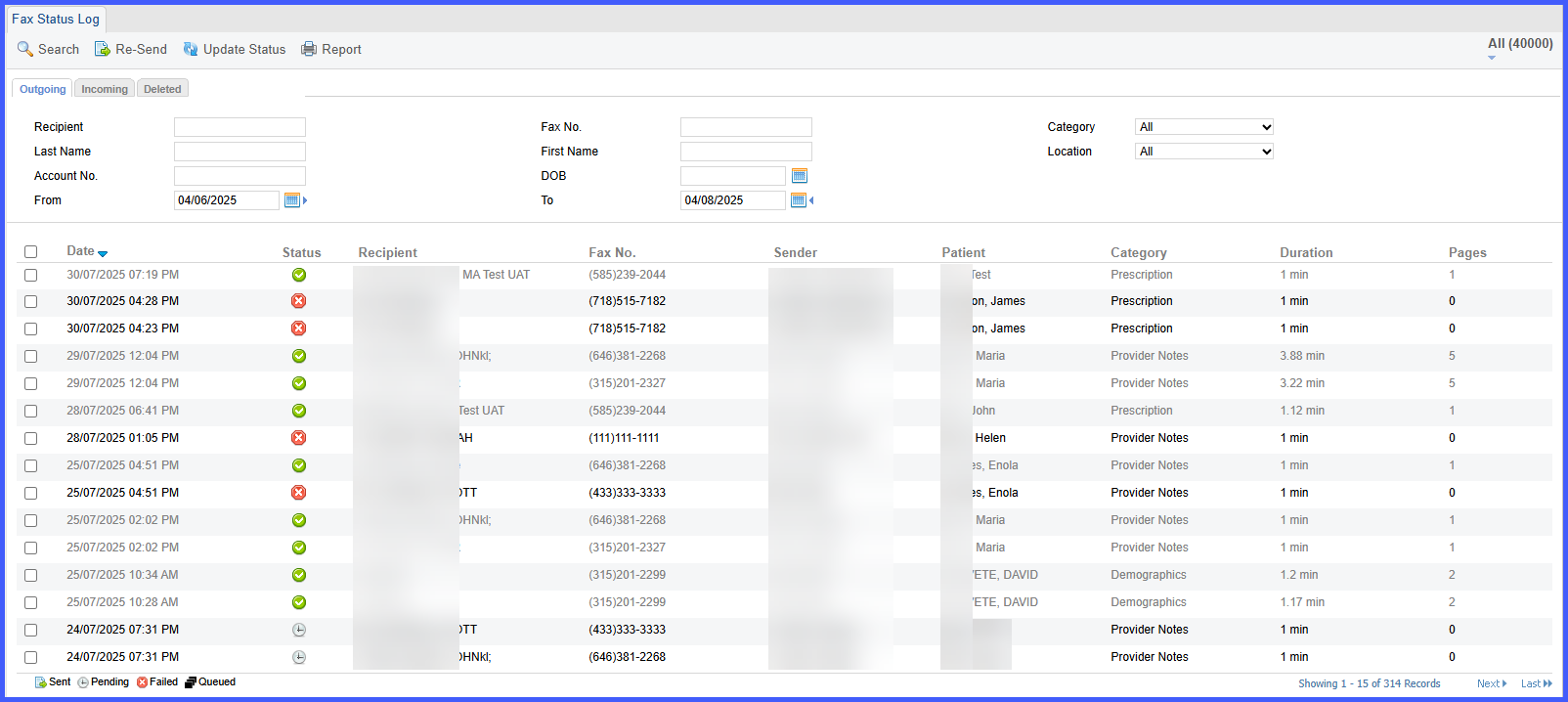1568x702 pixels.
Task: Check the row 25/07/2025 10:34 AM
Action: tap(31, 576)
